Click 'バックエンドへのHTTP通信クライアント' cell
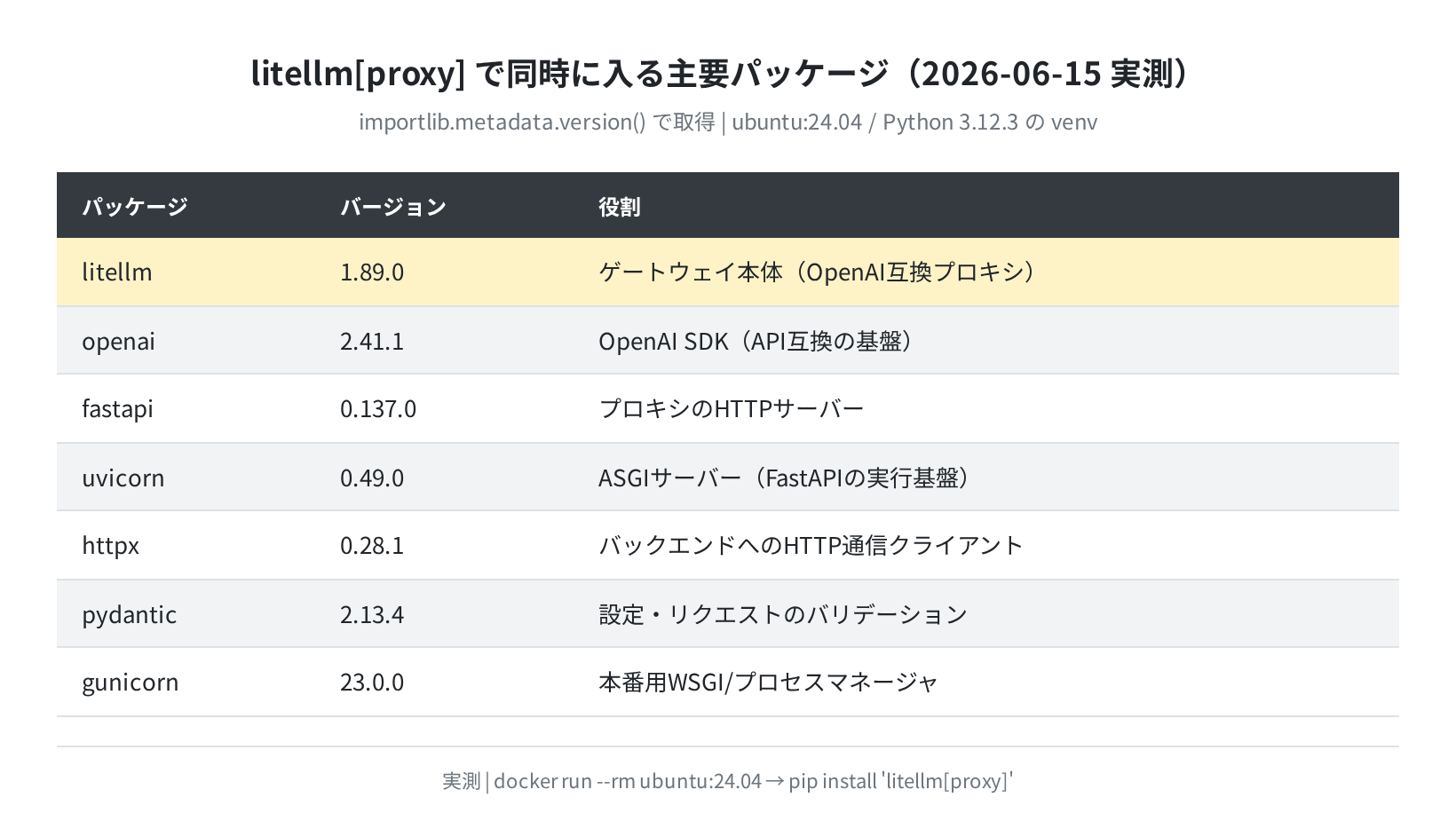This screenshot has width=1456, height=829. coord(811,545)
